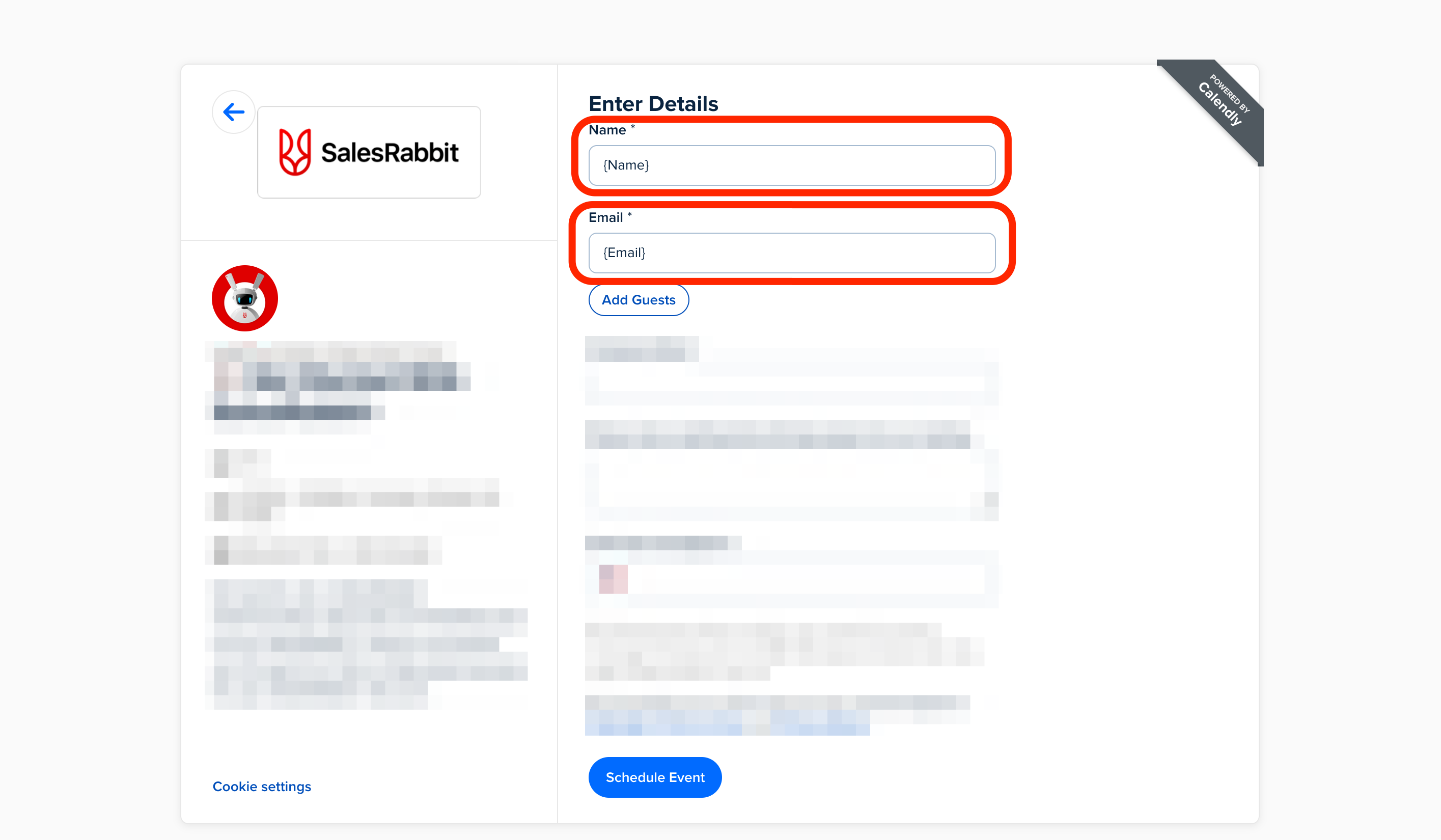The width and height of the screenshot is (1441, 840).
Task: Click the SalesRabbit logo card
Action: pos(369,152)
